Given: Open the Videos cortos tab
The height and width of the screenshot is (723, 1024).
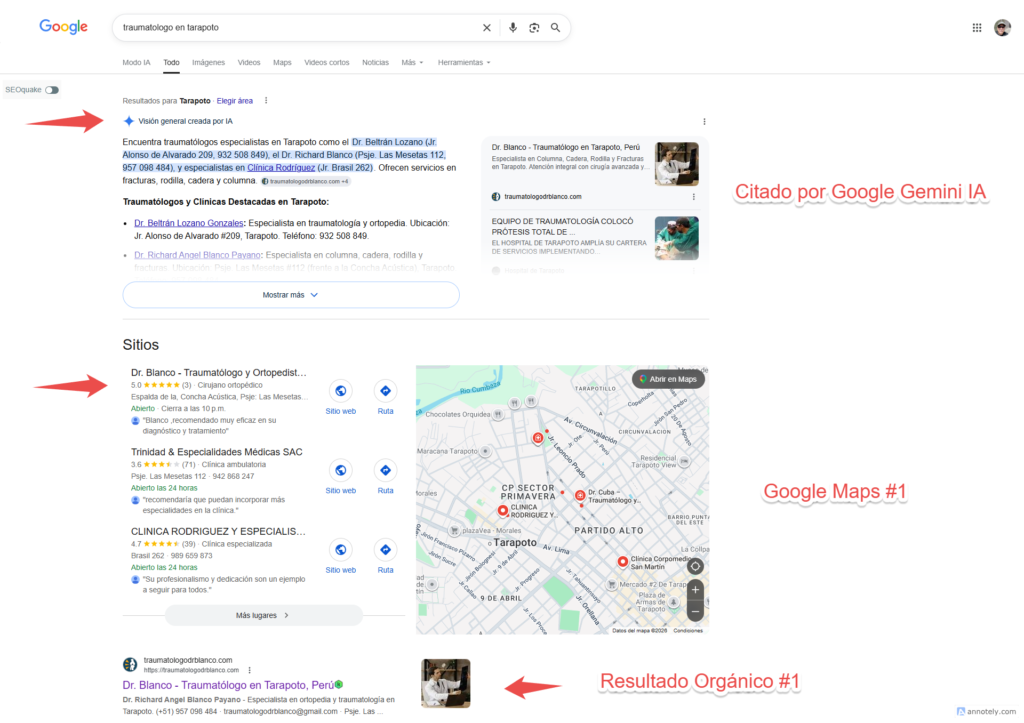Looking at the screenshot, I should (x=327, y=63).
